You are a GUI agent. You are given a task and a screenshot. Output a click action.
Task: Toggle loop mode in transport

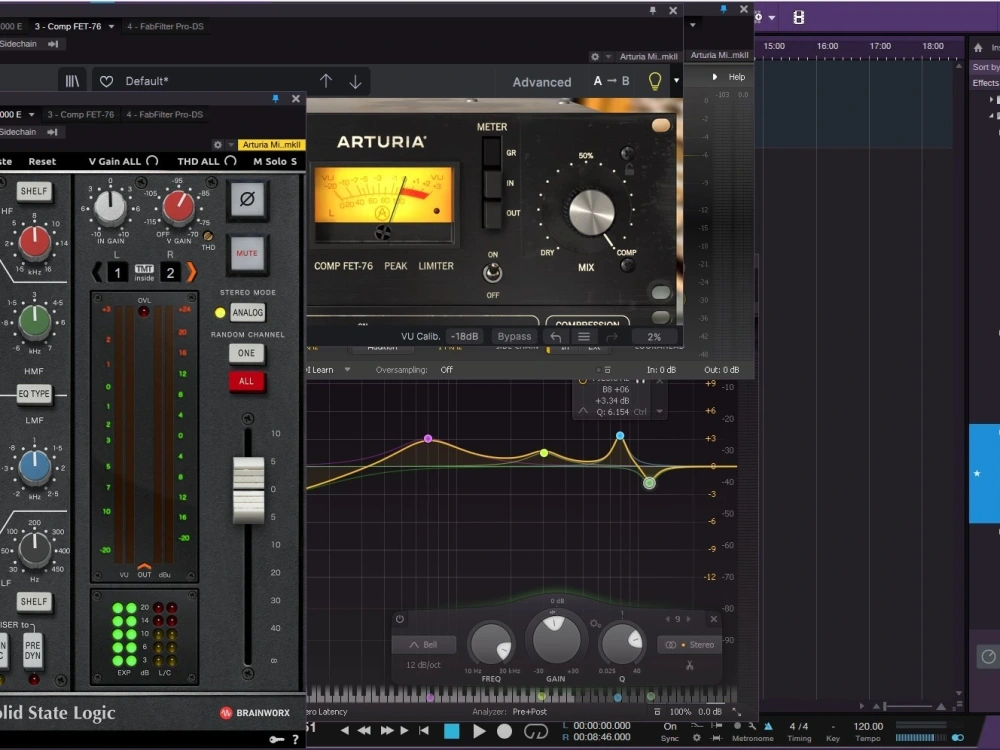pos(536,732)
